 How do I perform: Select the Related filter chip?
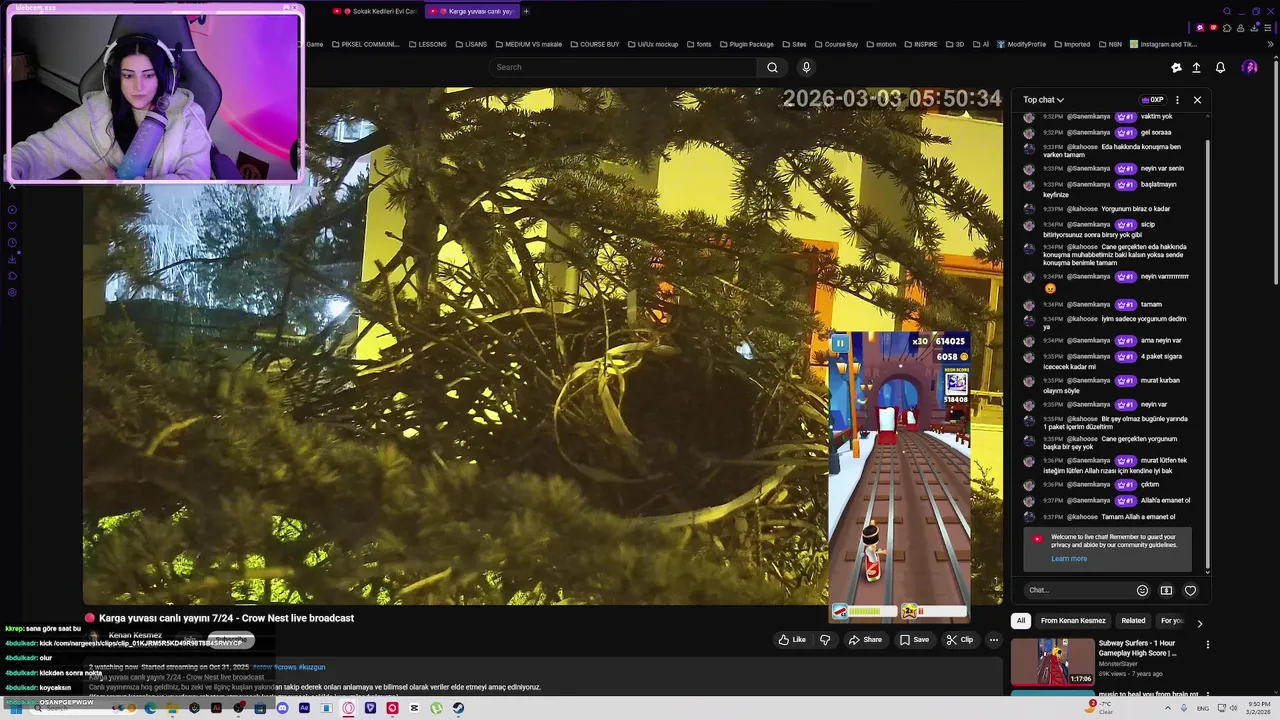point(1133,621)
